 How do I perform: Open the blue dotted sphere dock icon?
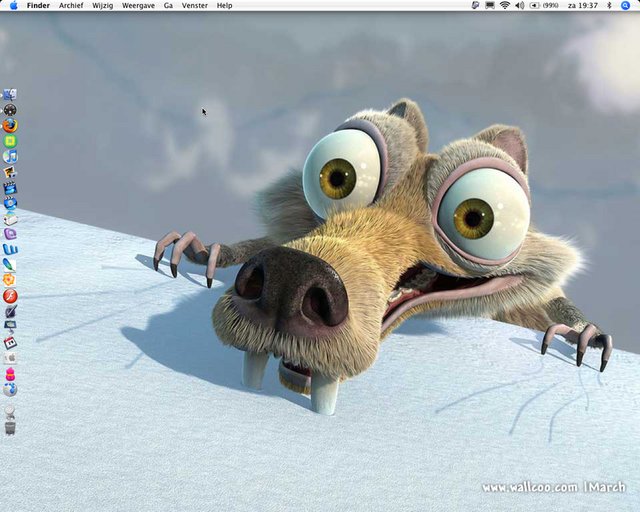[x=10, y=389]
